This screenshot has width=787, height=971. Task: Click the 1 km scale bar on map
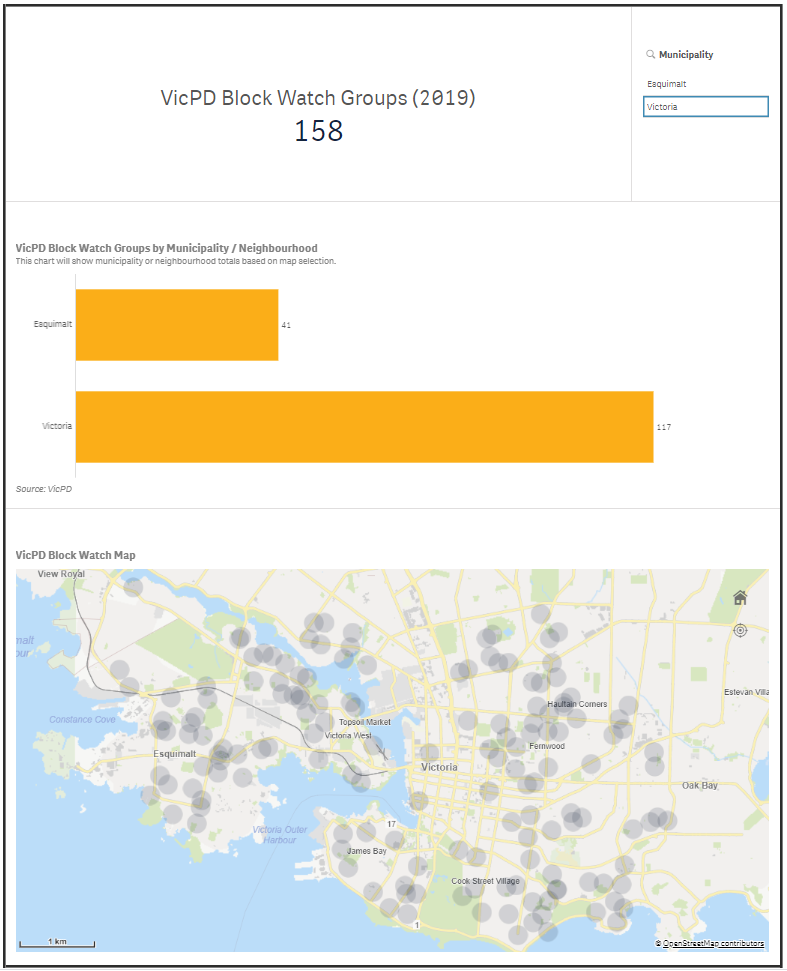[58, 942]
